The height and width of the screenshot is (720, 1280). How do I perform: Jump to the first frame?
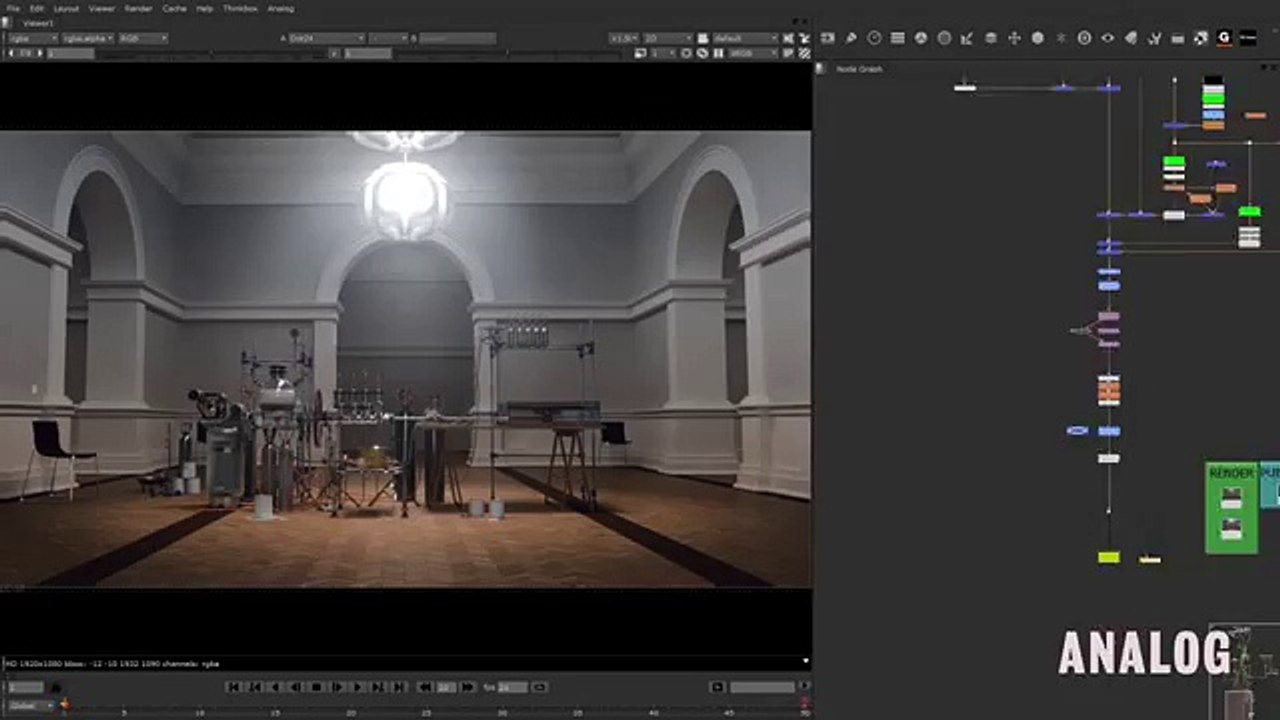point(233,687)
